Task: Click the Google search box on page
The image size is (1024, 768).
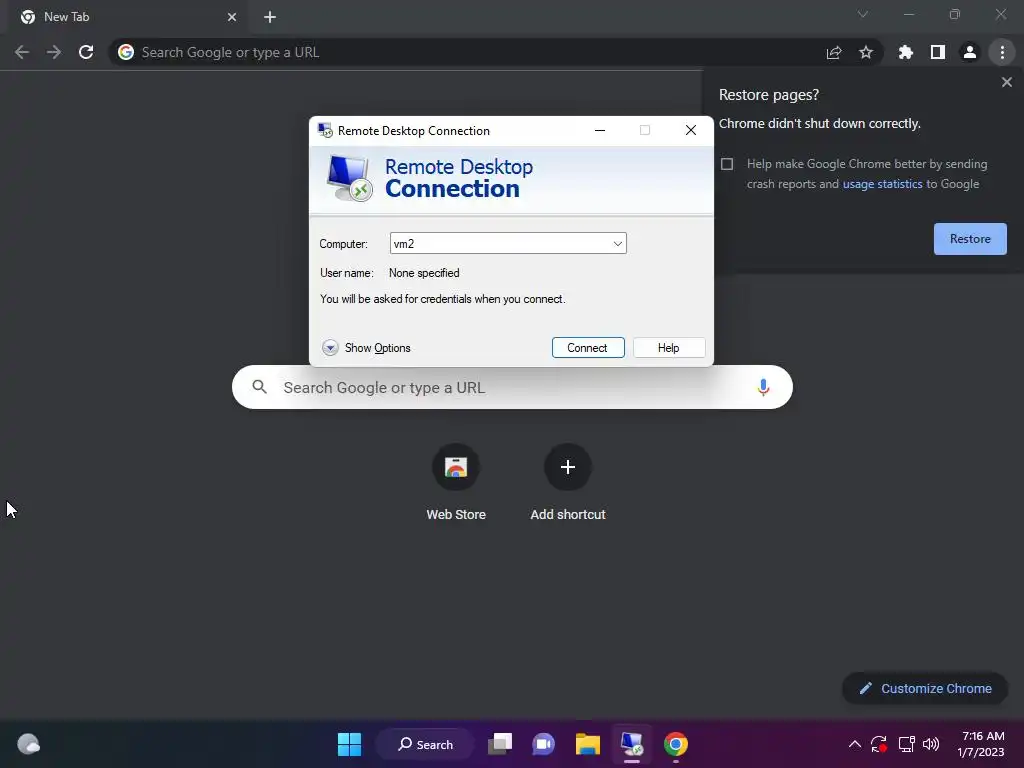Action: tap(512, 387)
